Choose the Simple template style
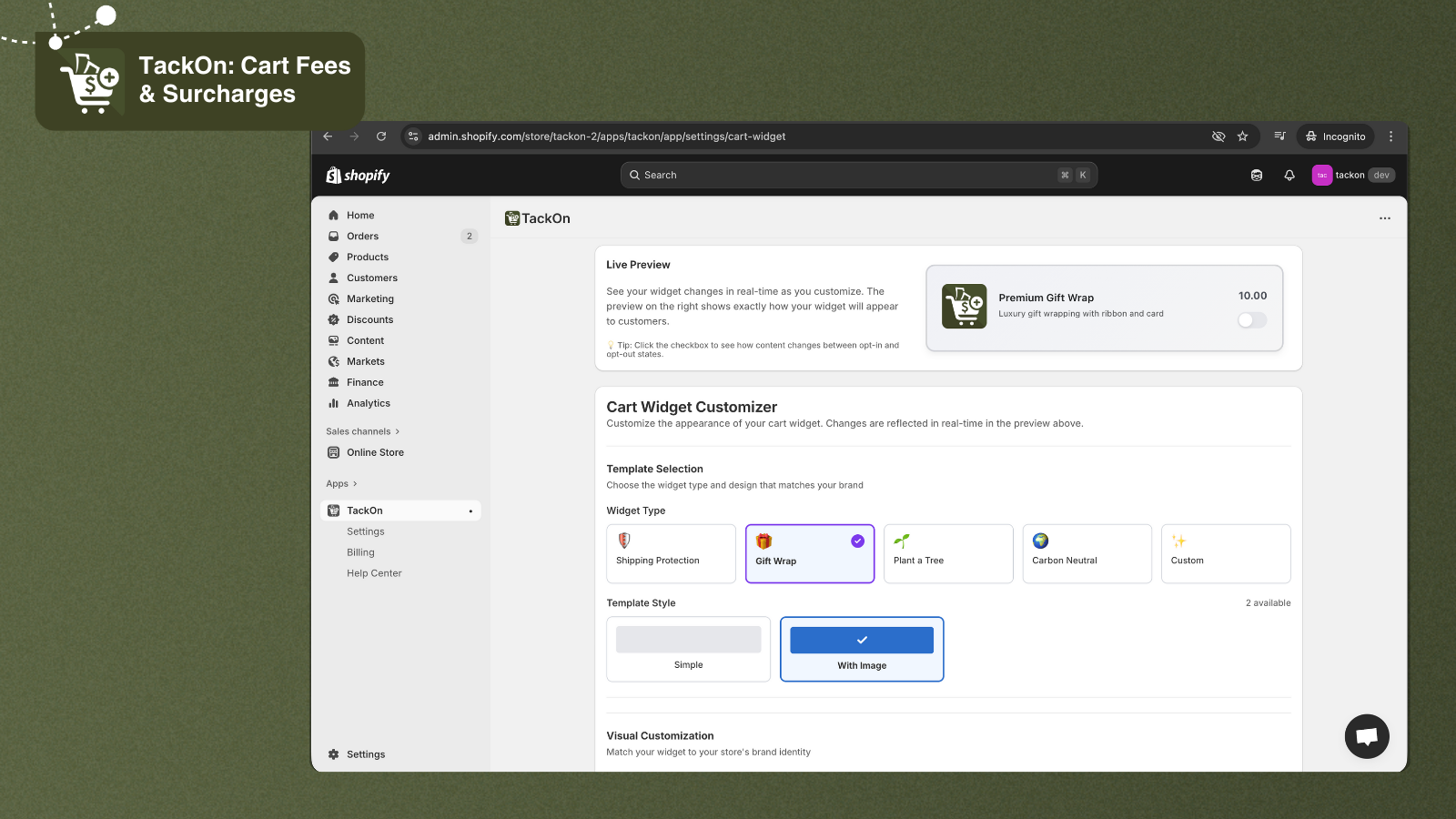The width and height of the screenshot is (1456, 819). tap(689, 650)
